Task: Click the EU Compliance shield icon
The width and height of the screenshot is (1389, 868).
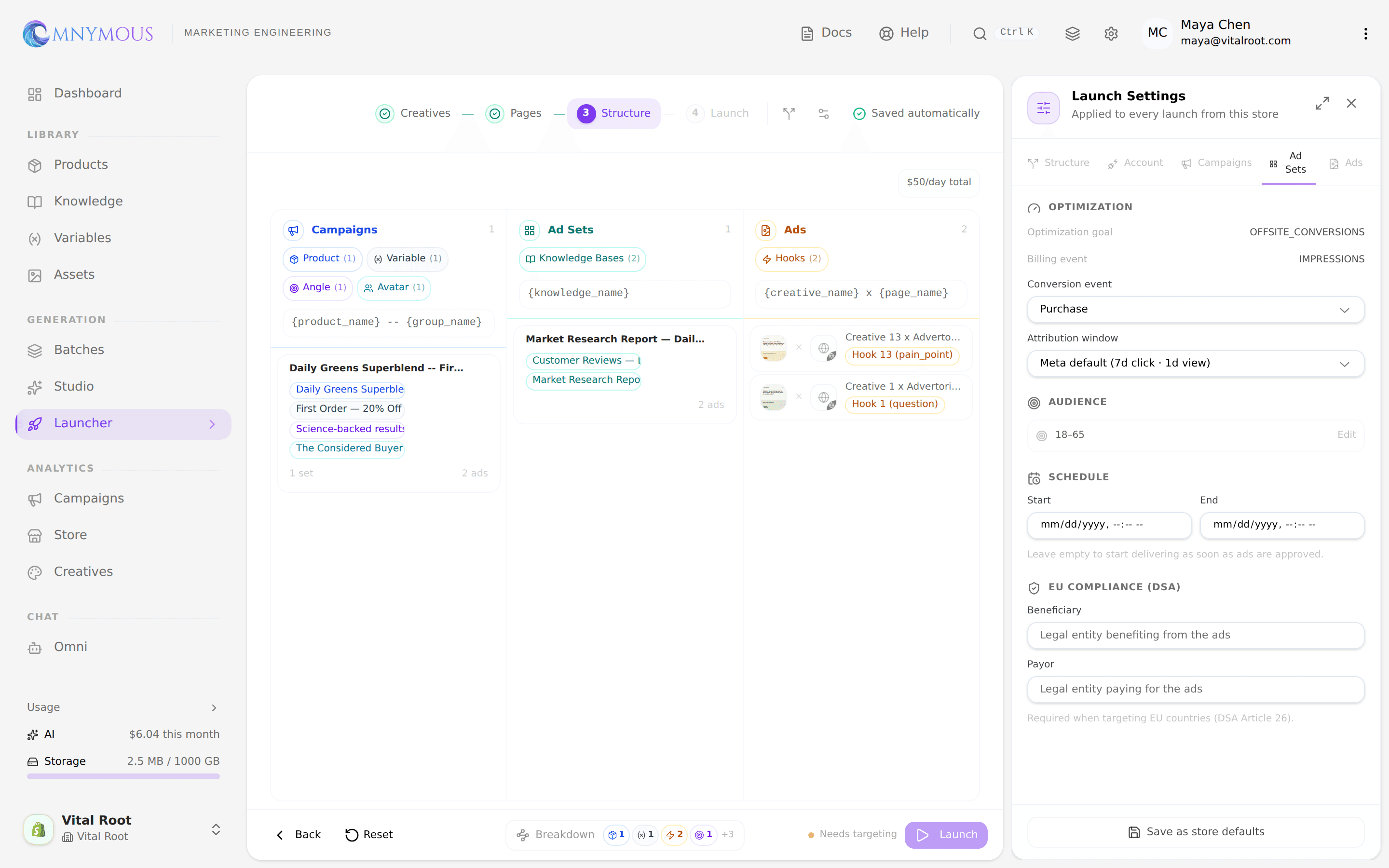Action: 1034,588
